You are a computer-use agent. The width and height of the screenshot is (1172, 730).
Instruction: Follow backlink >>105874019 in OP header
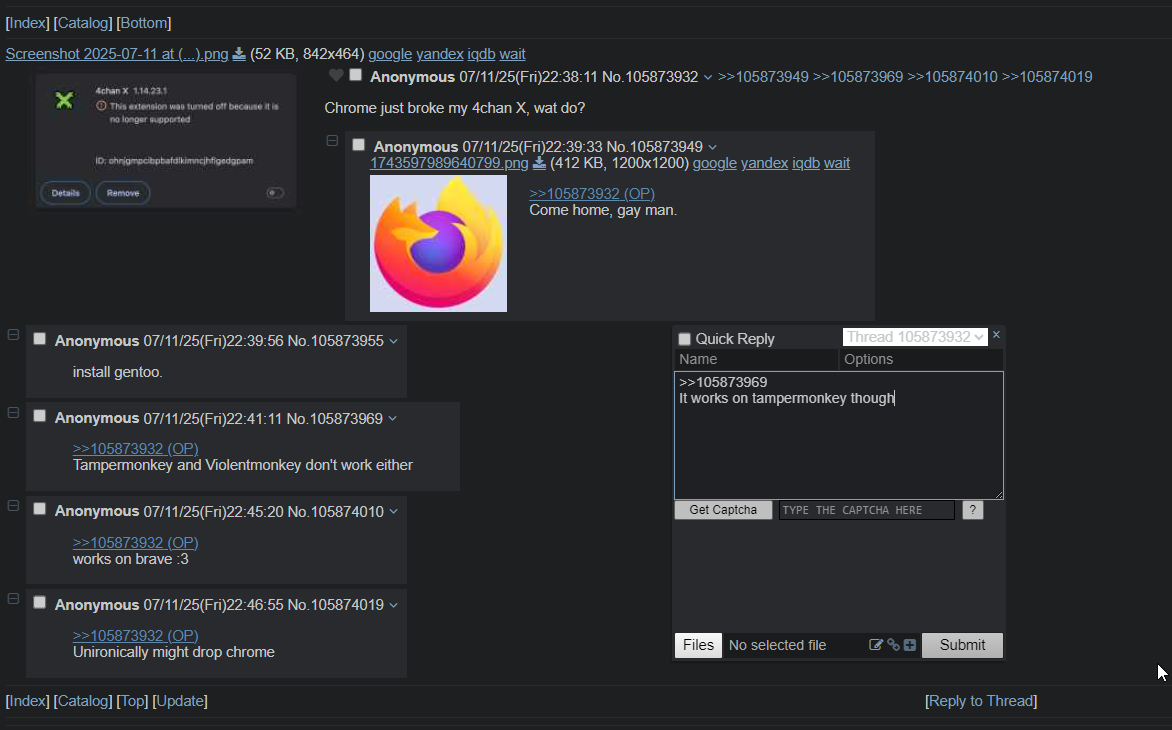(1047, 77)
